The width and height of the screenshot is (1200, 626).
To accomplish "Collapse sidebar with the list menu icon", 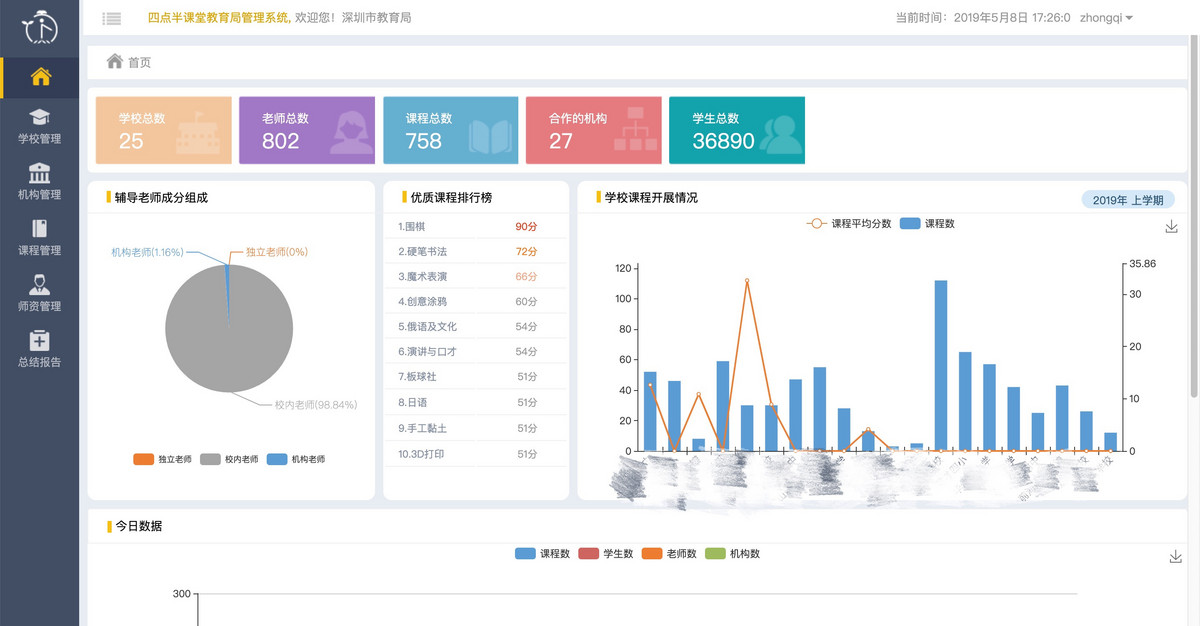I will click(x=112, y=18).
